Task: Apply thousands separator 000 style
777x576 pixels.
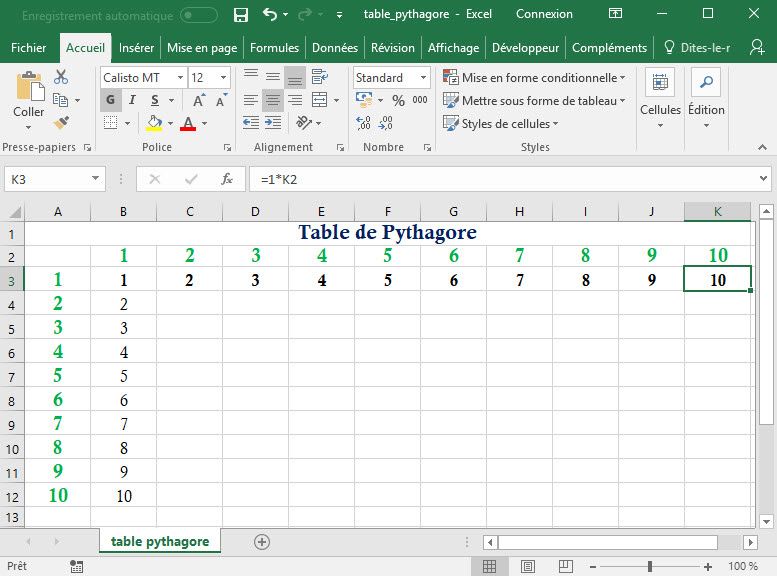Action: click(420, 100)
